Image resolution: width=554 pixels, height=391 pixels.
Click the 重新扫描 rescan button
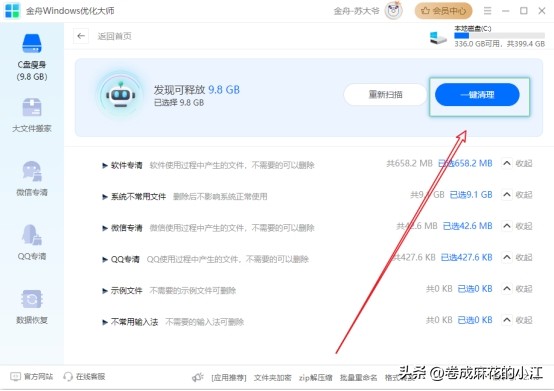(x=385, y=95)
